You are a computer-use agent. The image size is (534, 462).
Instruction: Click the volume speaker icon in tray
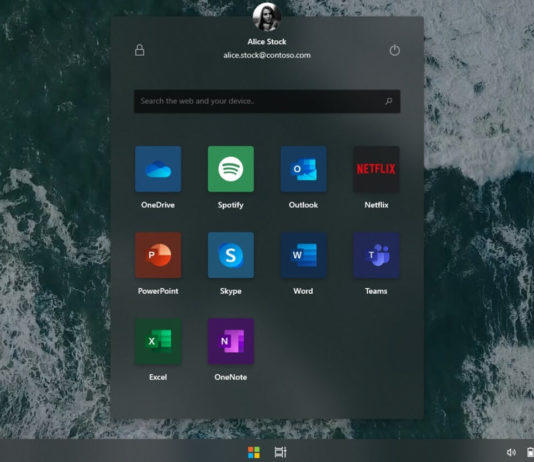tap(511, 452)
